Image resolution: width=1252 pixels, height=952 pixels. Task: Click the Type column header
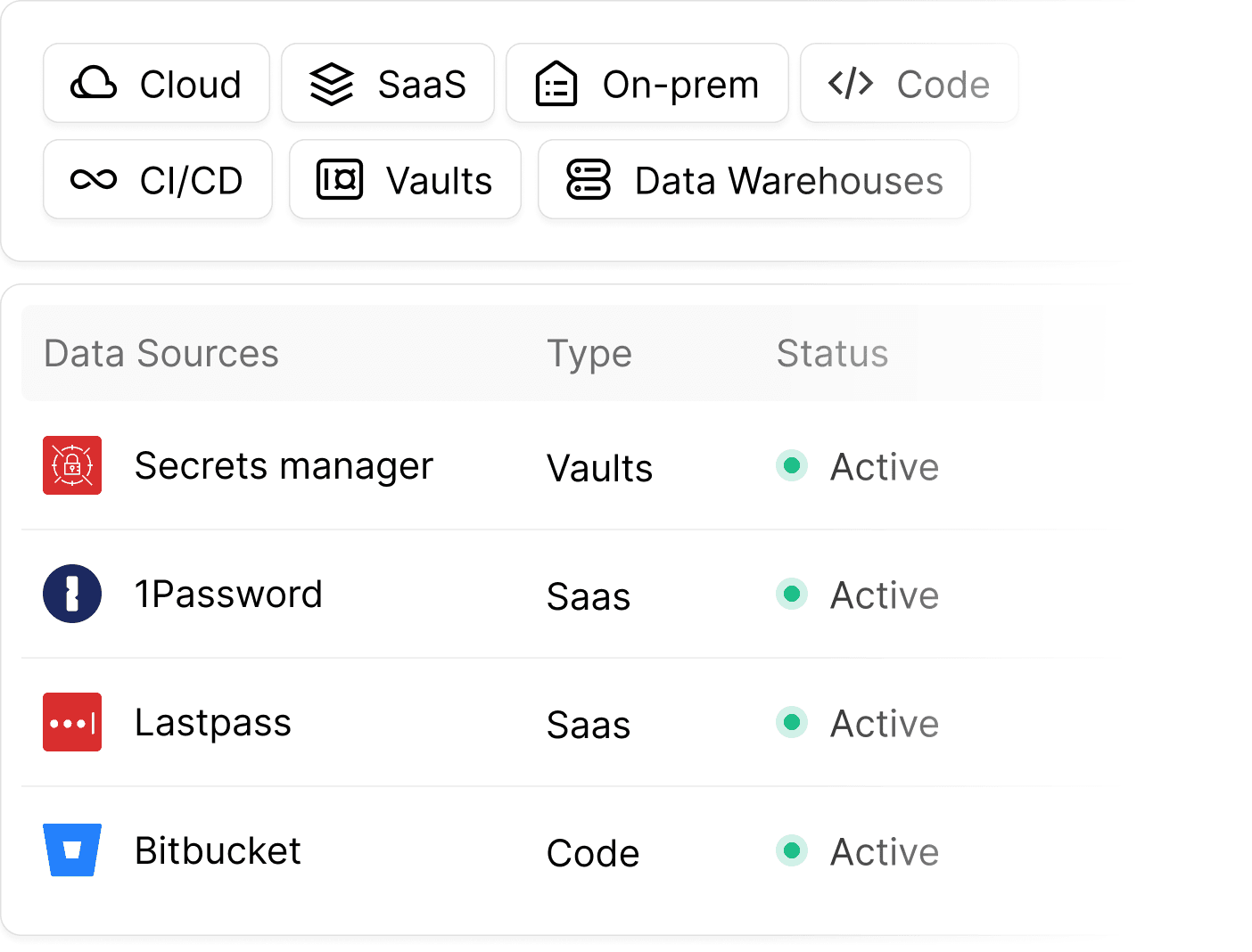589,353
